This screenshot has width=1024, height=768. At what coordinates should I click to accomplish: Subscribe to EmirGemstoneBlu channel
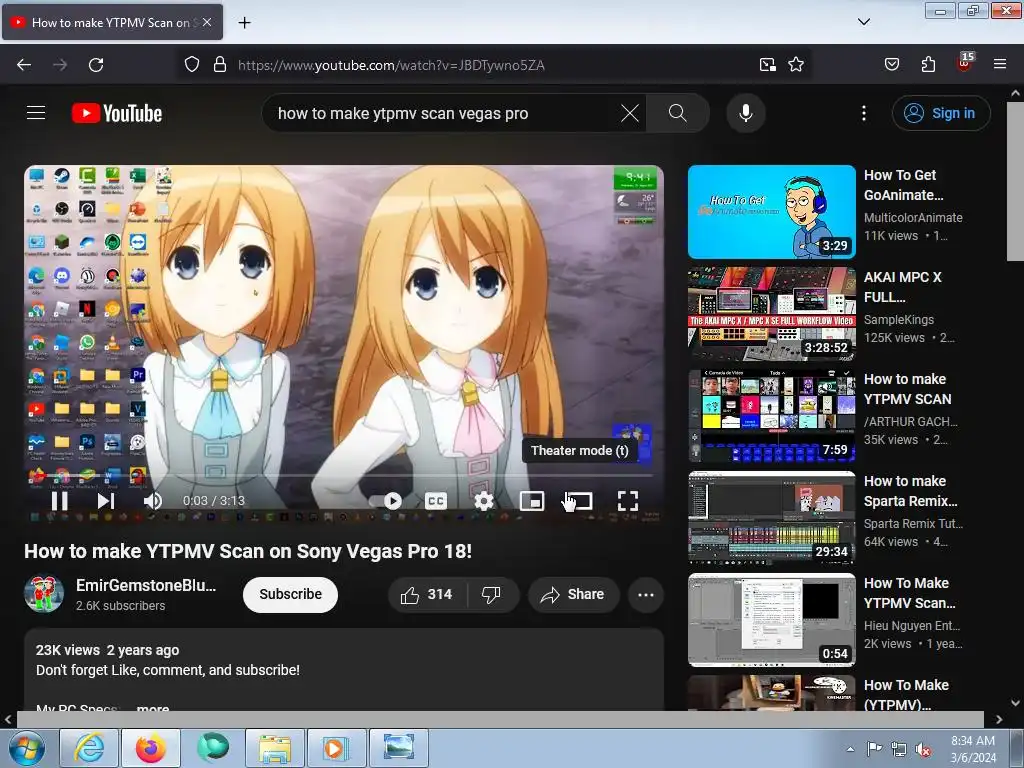291,594
